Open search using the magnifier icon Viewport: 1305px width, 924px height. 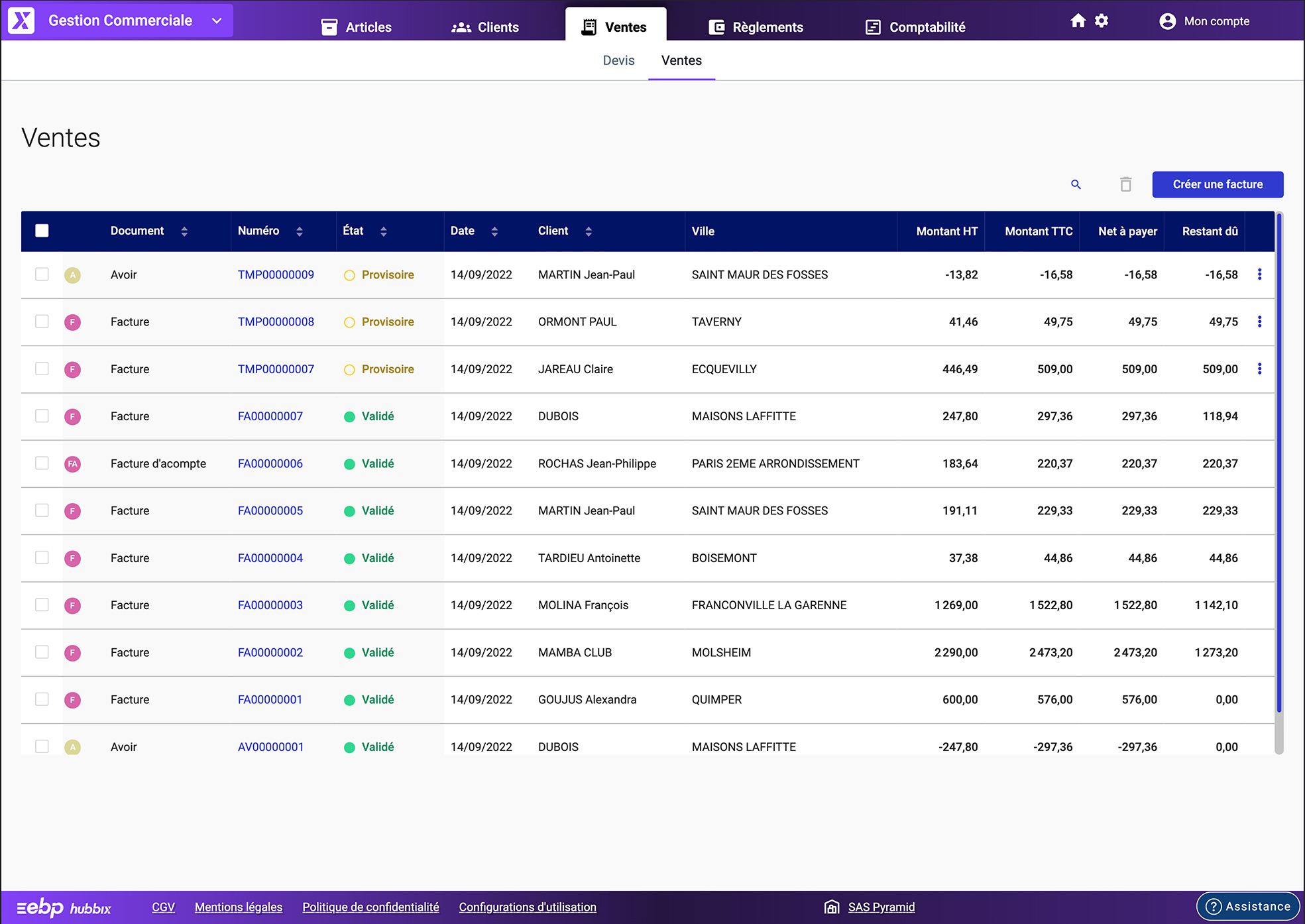[1076, 184]
